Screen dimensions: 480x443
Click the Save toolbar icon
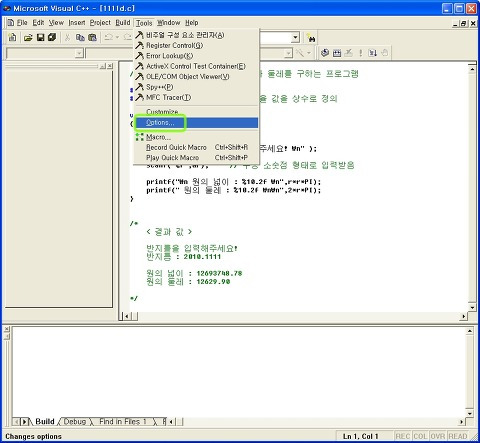[40, 37]
